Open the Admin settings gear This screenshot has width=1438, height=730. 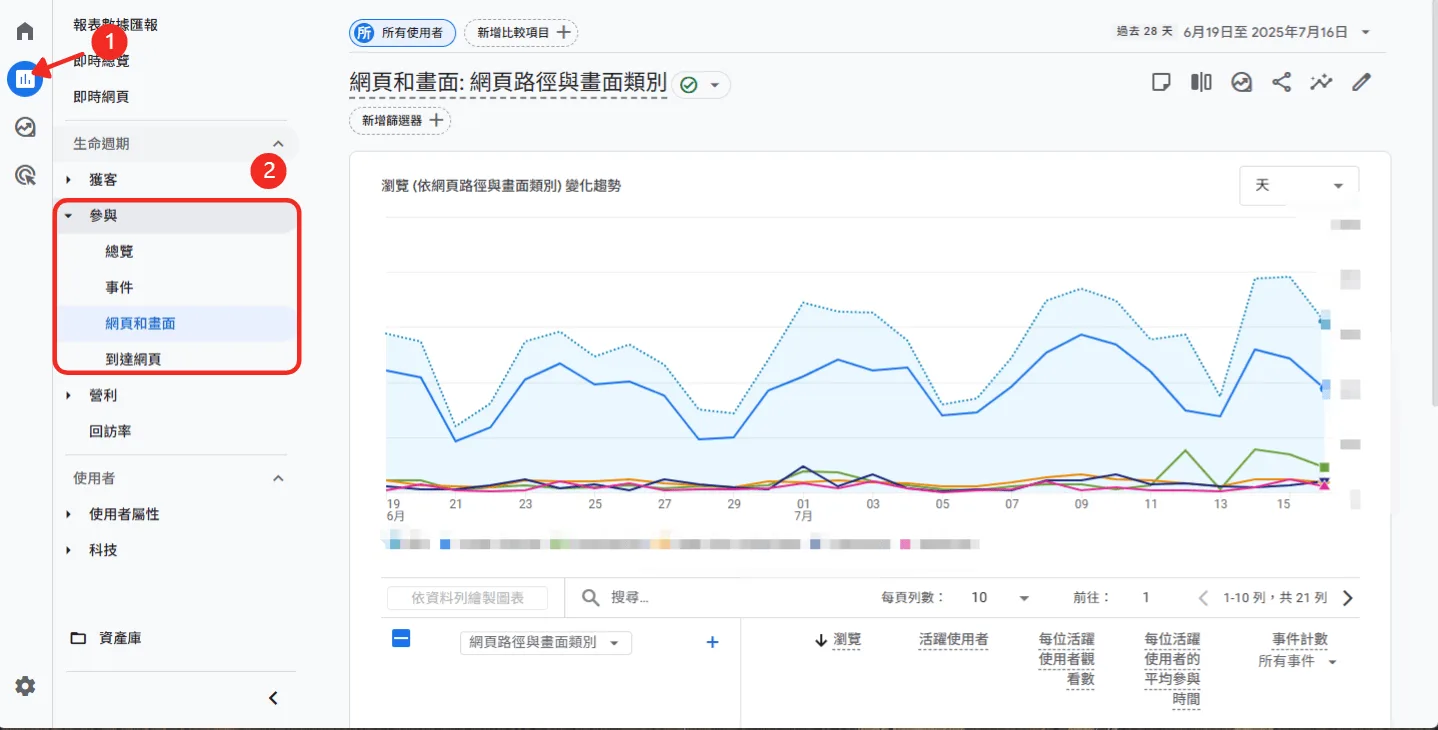point(24,686)
